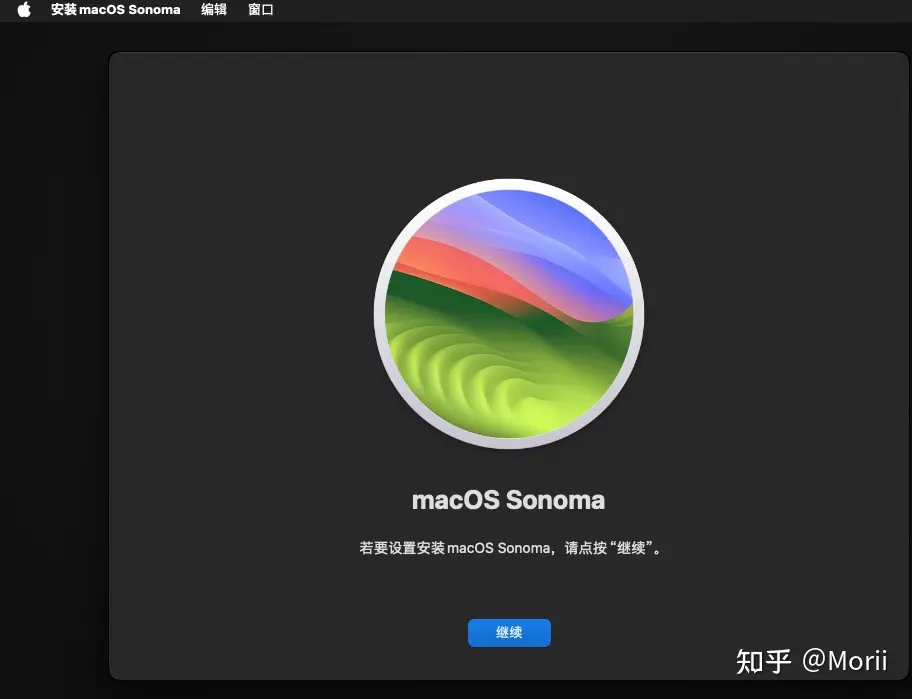Open the 安装 macOS Sonoma app menu
This screenshot has width=912, height=699.
click(x=115, y=10)
